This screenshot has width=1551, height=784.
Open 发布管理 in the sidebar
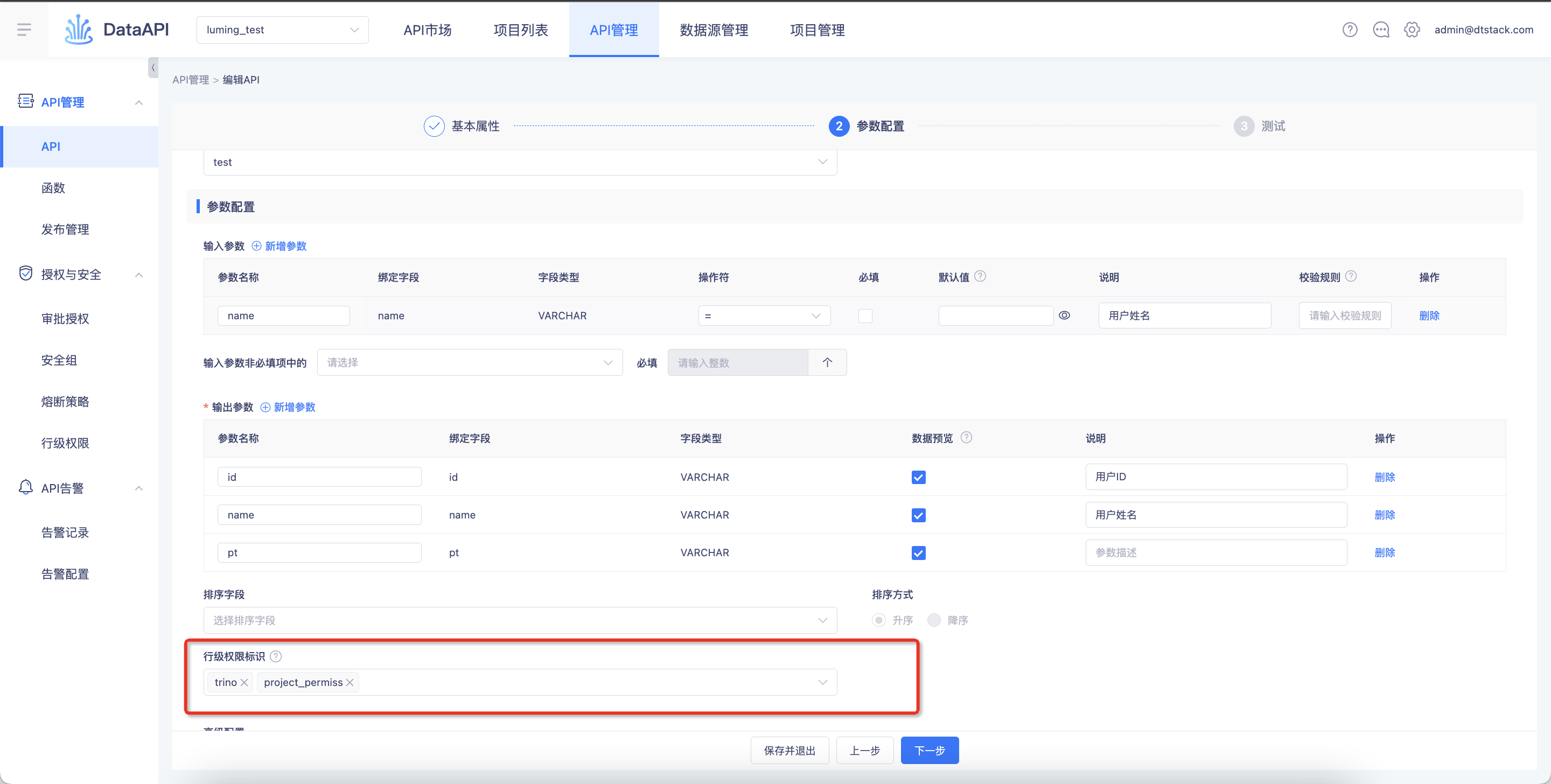coord(65,229)
